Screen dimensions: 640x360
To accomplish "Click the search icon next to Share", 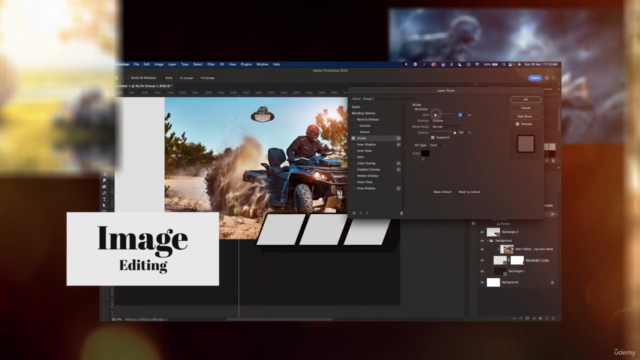I will (x=547, y=78).
